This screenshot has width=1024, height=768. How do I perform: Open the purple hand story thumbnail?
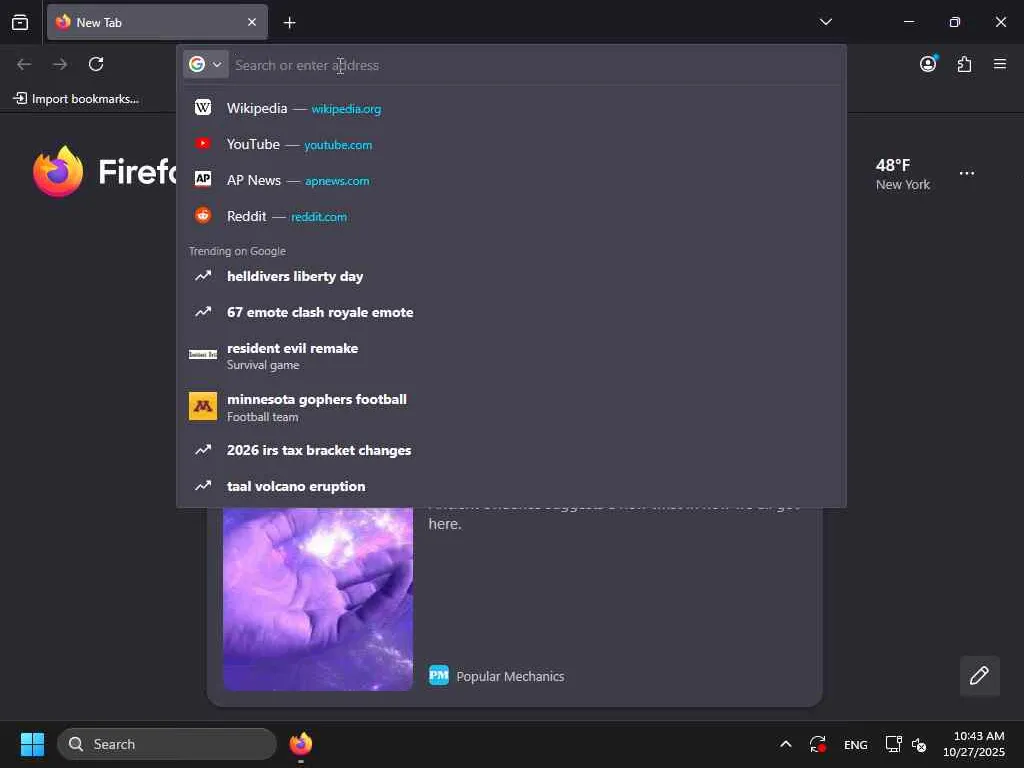pos(318,599)
